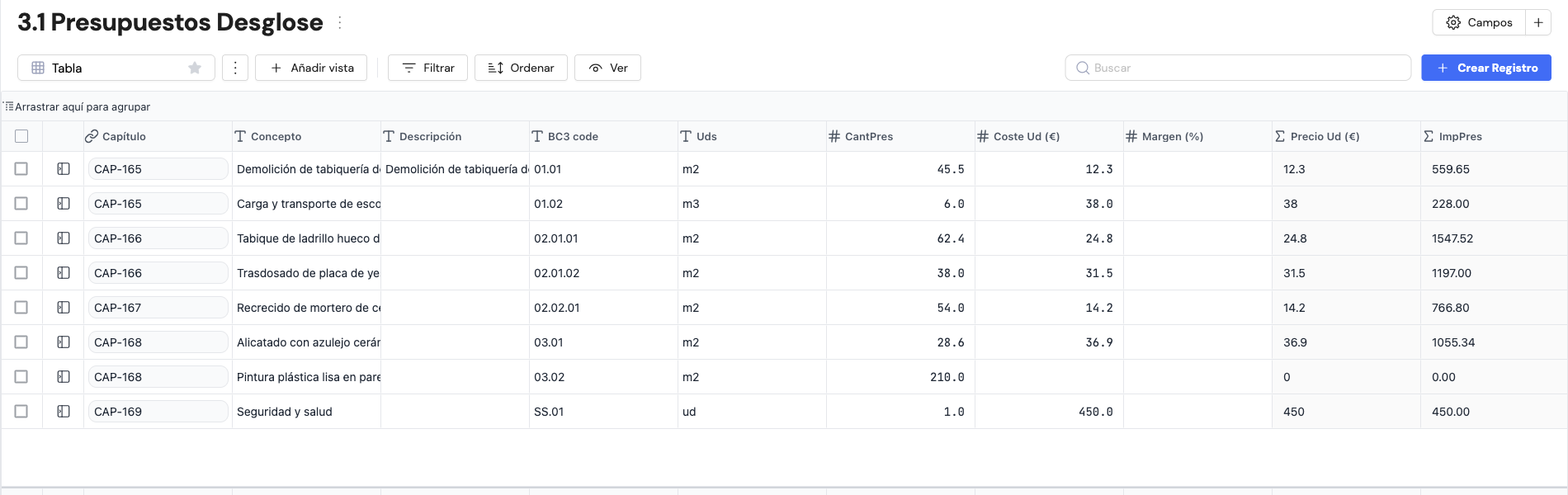The width and height of the screenshot is (1568, 495).
Task: Click the Crear Registro button
Action: click(1486, 68)
